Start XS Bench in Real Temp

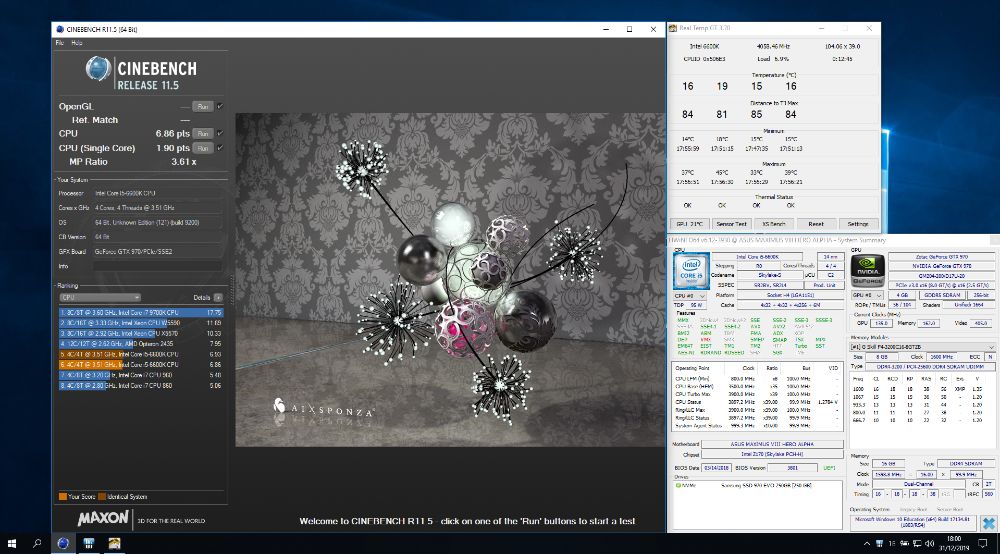tap(774, 224)
